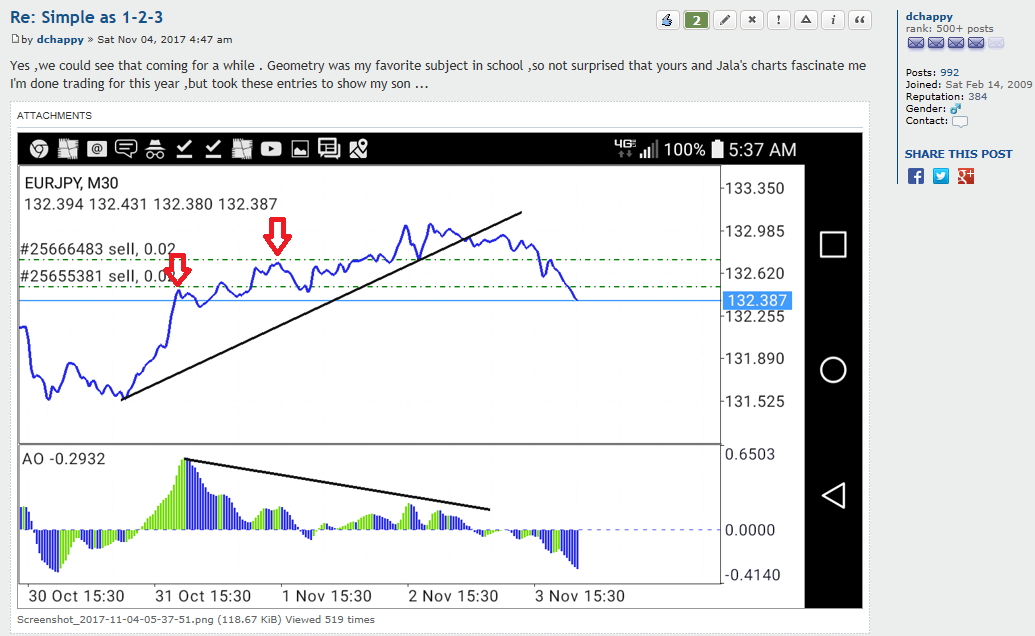Open the 384 reputation link
Screen dimensions: 1035x636
coord(978,96)
